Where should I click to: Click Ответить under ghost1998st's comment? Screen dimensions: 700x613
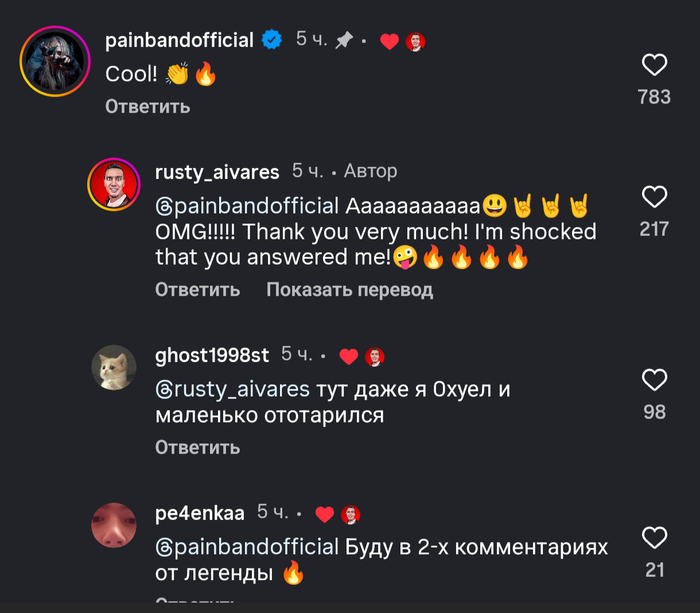(x=197, y=448)
